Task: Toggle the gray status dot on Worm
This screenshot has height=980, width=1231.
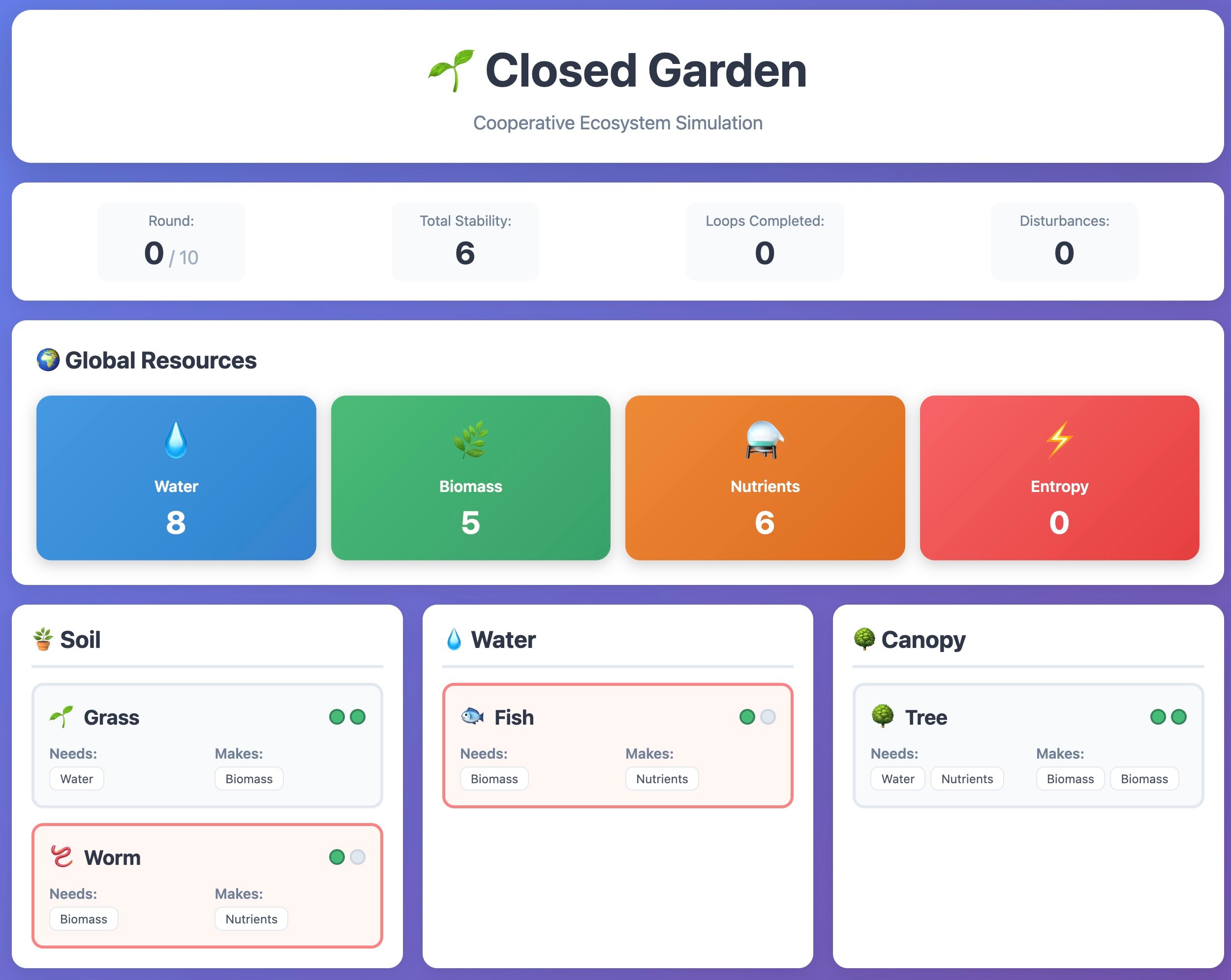Action: click(358, 857)
